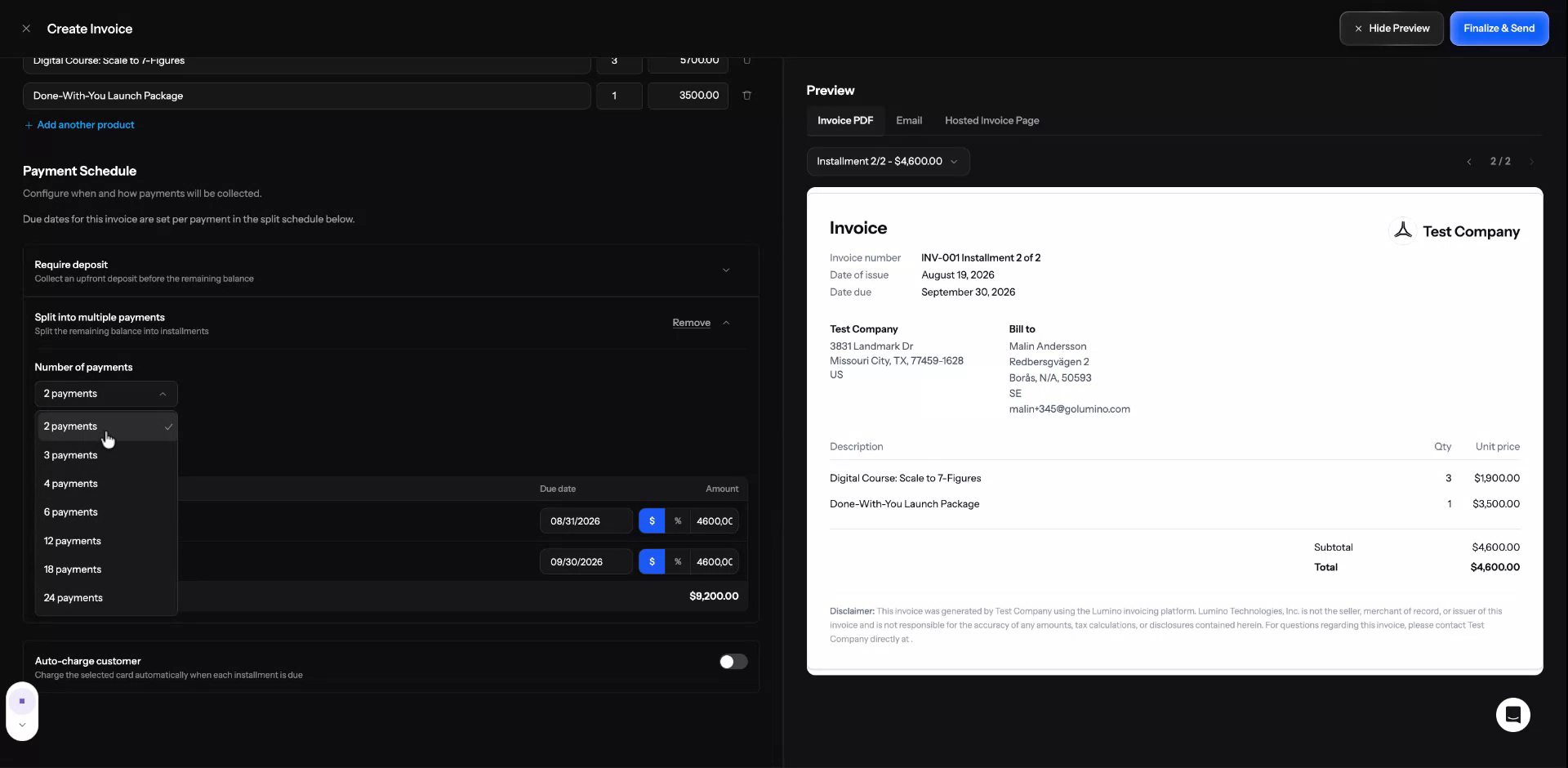
Task: Collapse the floating widget with its chevron
Action: coord(22,725)
